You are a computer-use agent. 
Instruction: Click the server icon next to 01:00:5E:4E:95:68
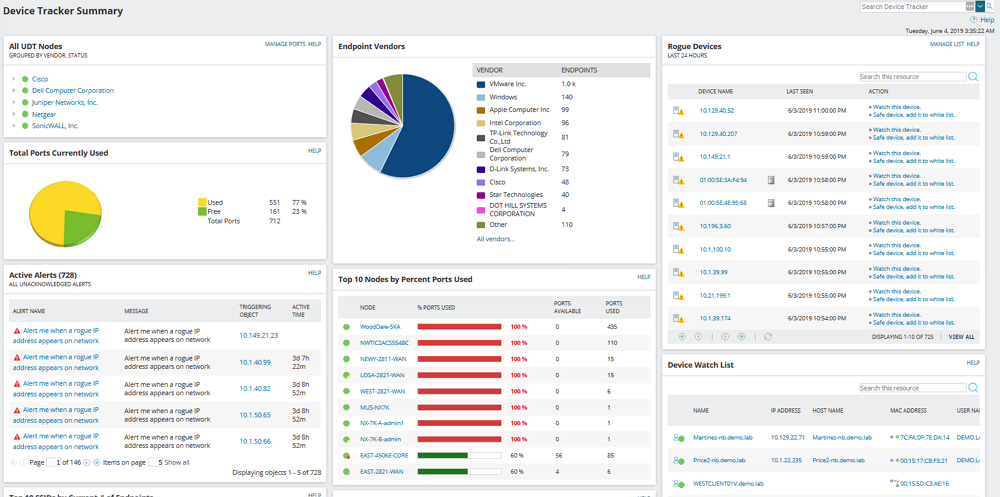[x=770, y=203]
